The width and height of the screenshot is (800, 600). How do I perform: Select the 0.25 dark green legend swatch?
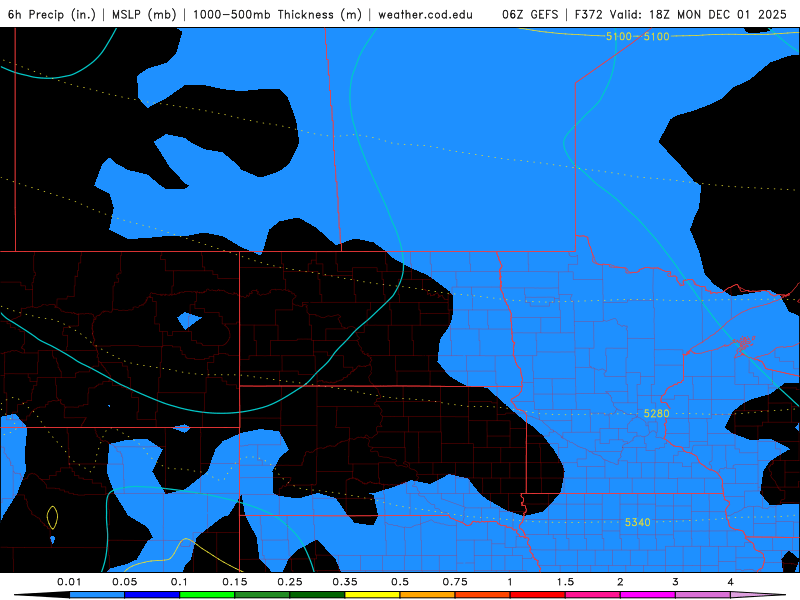[317, 595]
